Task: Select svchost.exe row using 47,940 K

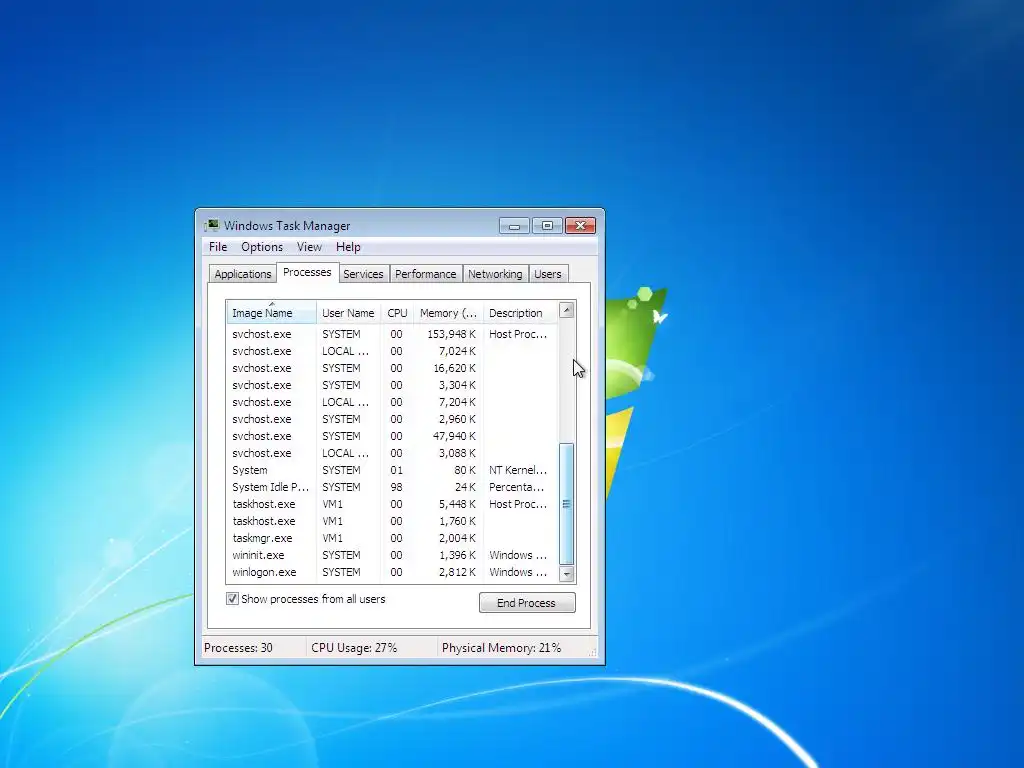Action: (392, 436)
